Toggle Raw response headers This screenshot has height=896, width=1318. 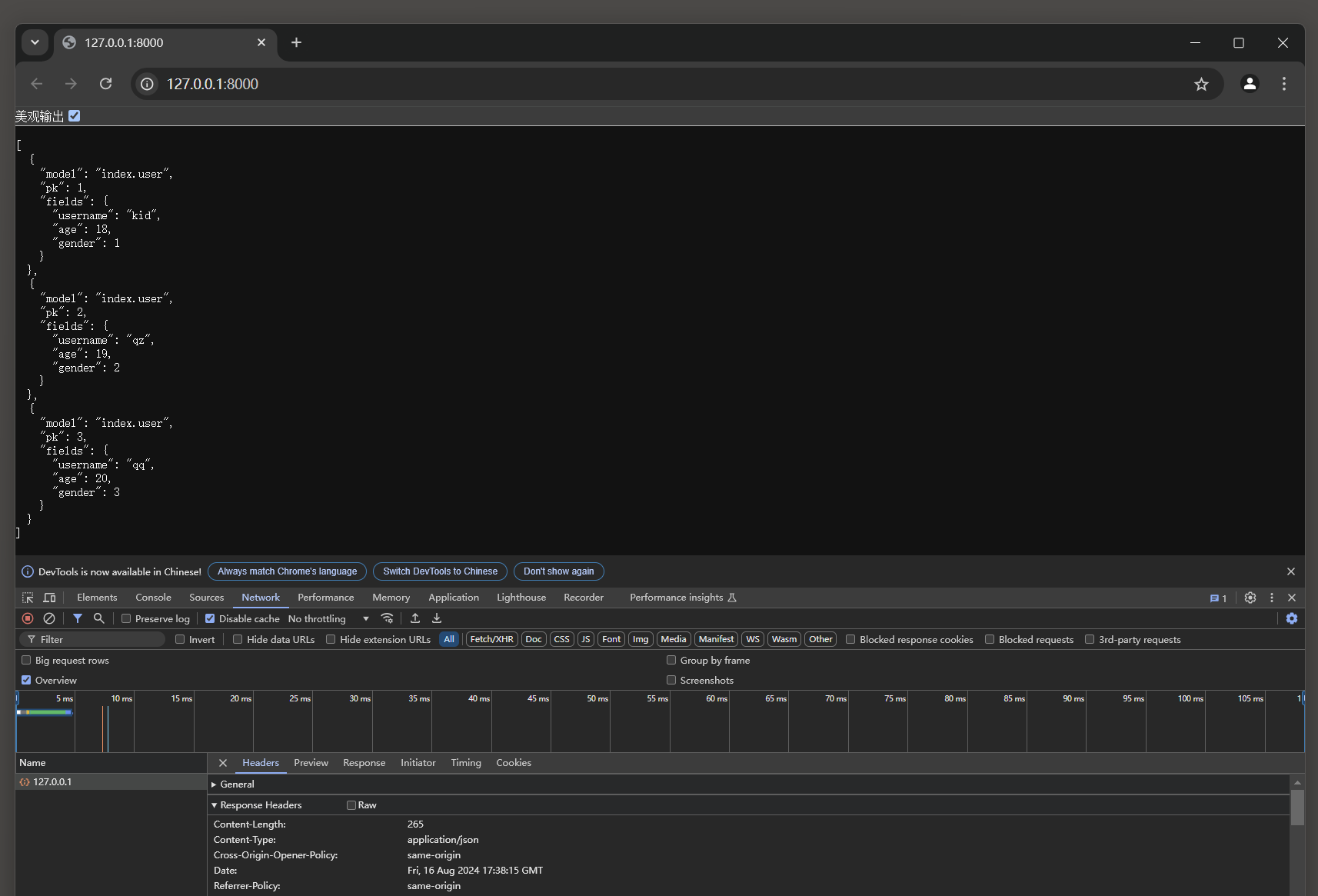pyautogui.click(x=351, y=805)
